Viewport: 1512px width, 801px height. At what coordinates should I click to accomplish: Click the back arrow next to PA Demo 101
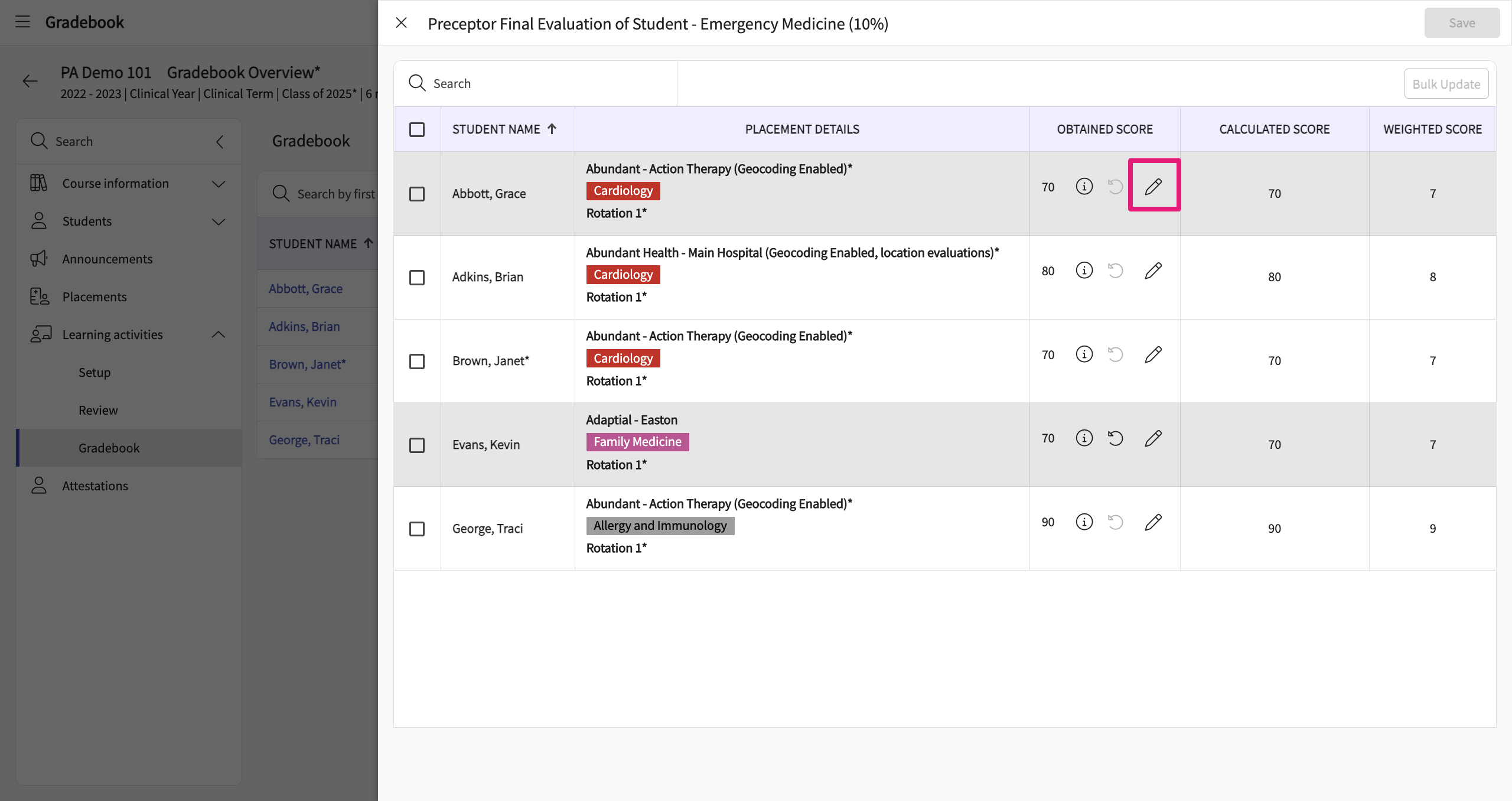[x=30, y=82]
